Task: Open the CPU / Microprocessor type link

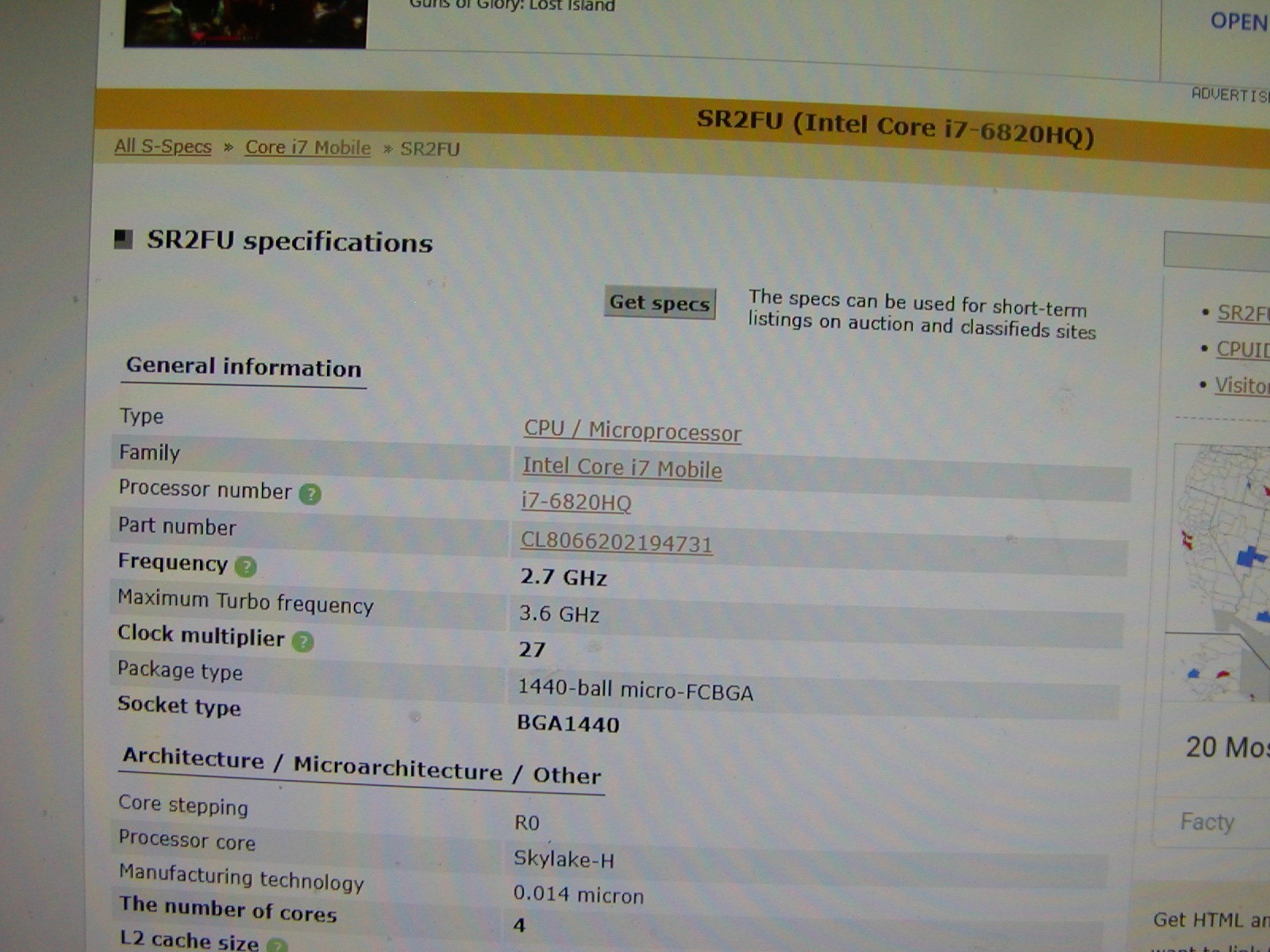Action: pyautogui.click(x=633, y=430)
